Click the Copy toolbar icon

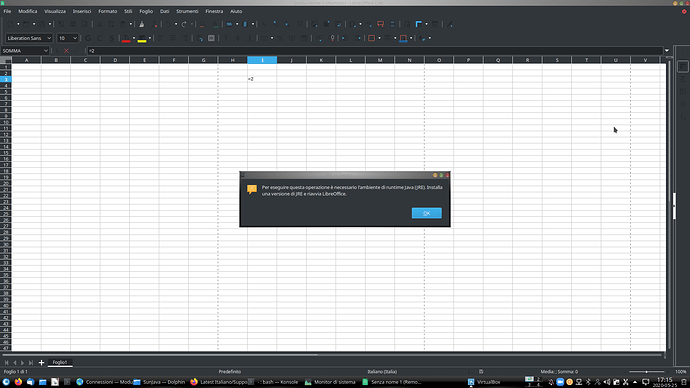112,24
